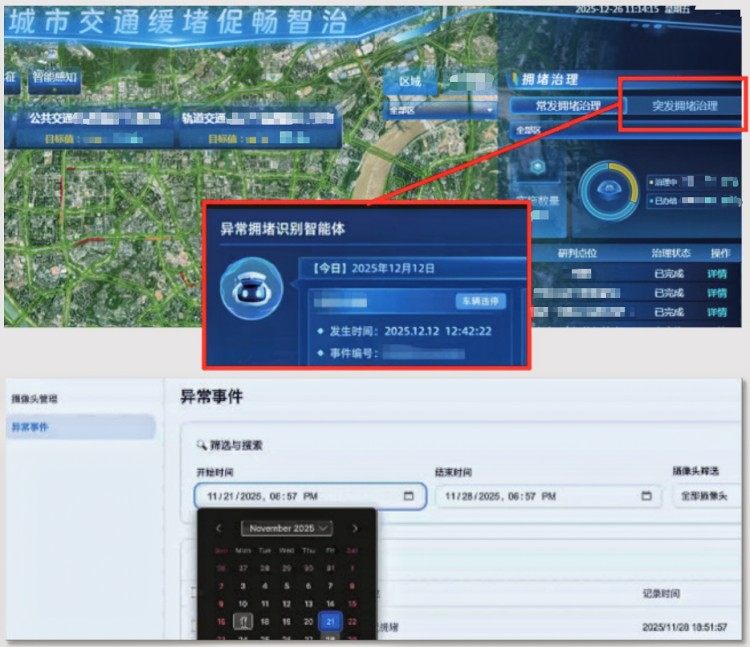Pick day 18 in the calendar
Screen dimensions: 750x647
265,622
